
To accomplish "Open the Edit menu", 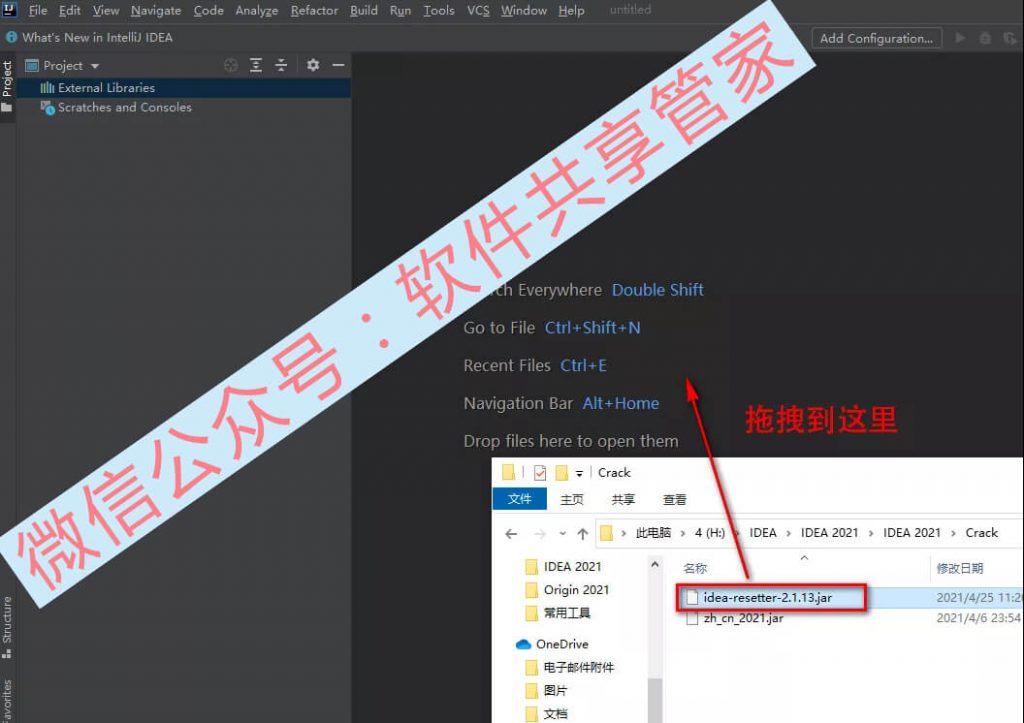I will (69, 10).
